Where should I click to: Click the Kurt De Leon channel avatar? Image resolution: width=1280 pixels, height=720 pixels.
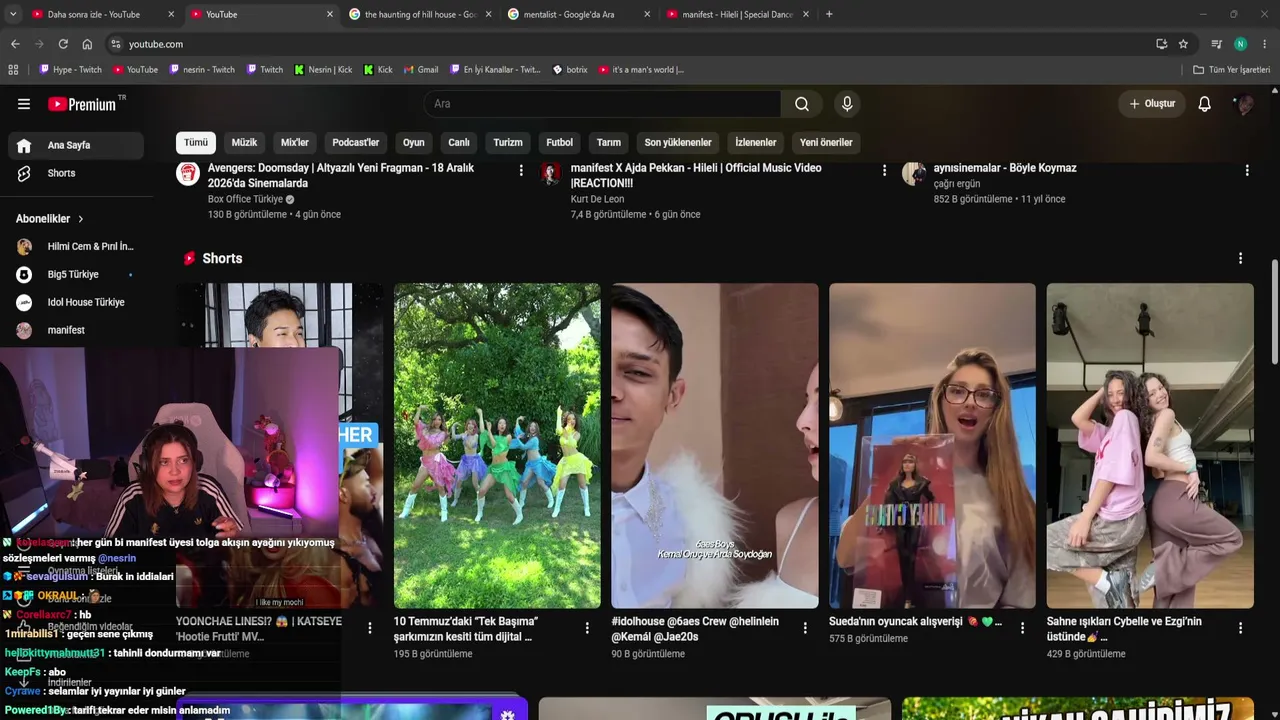pos(551,174)
